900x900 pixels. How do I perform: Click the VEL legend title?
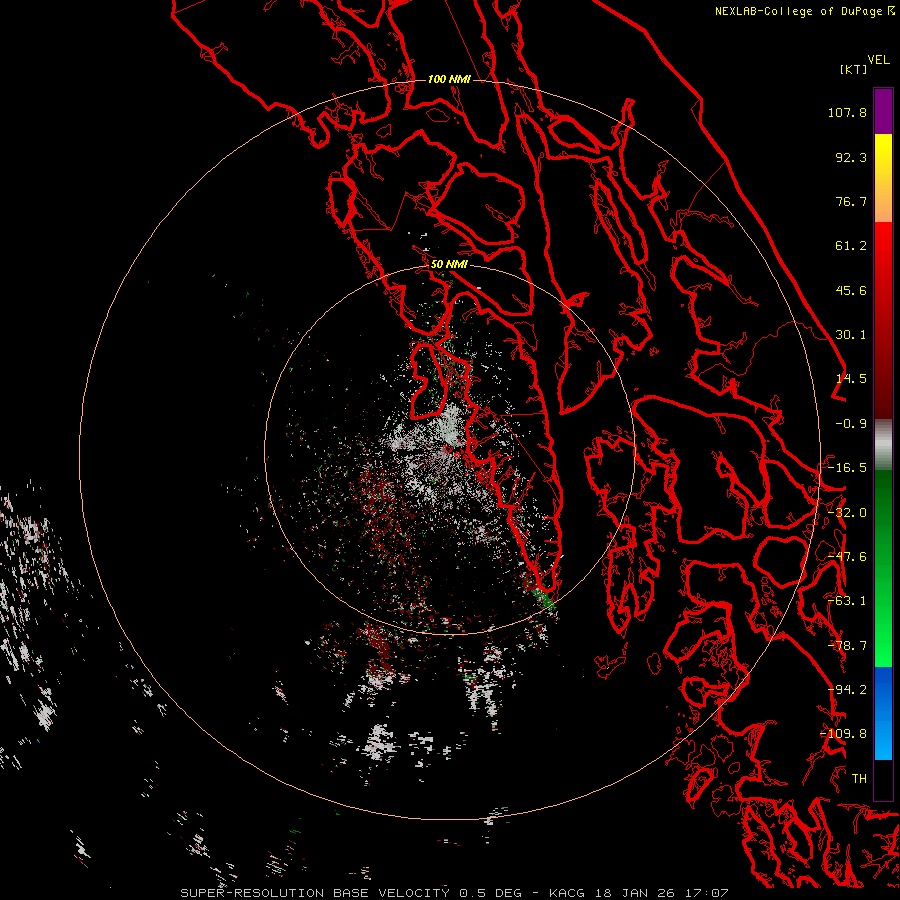coord(878,60)
